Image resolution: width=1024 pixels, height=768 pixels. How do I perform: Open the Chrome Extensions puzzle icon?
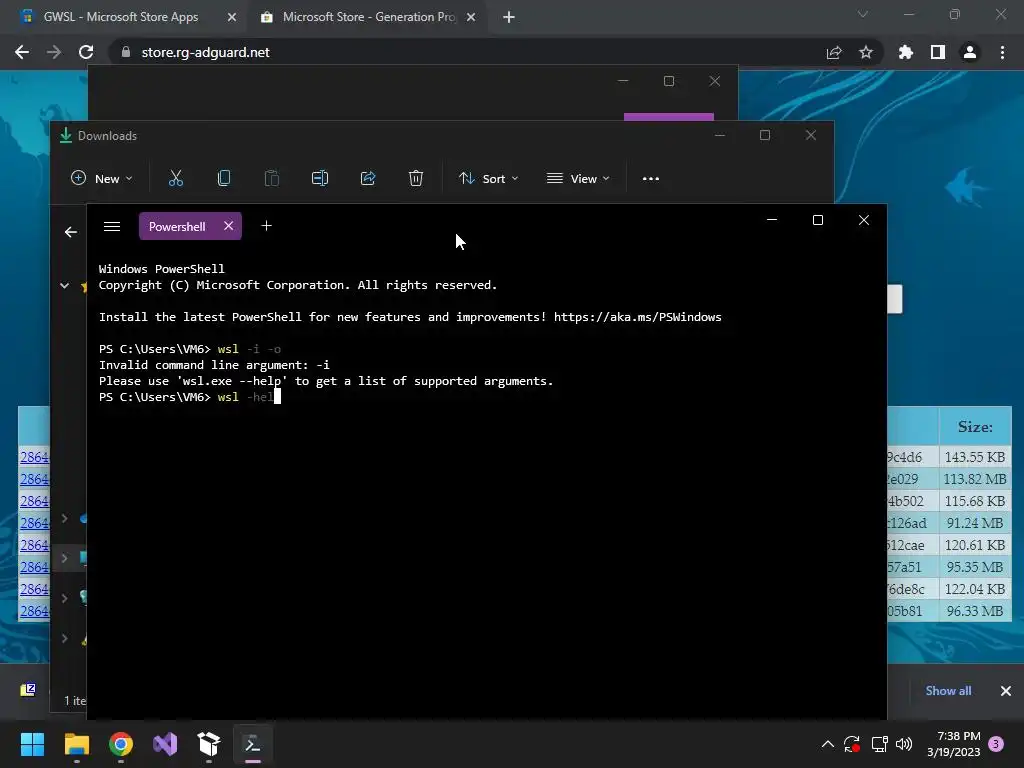(906, 52)
